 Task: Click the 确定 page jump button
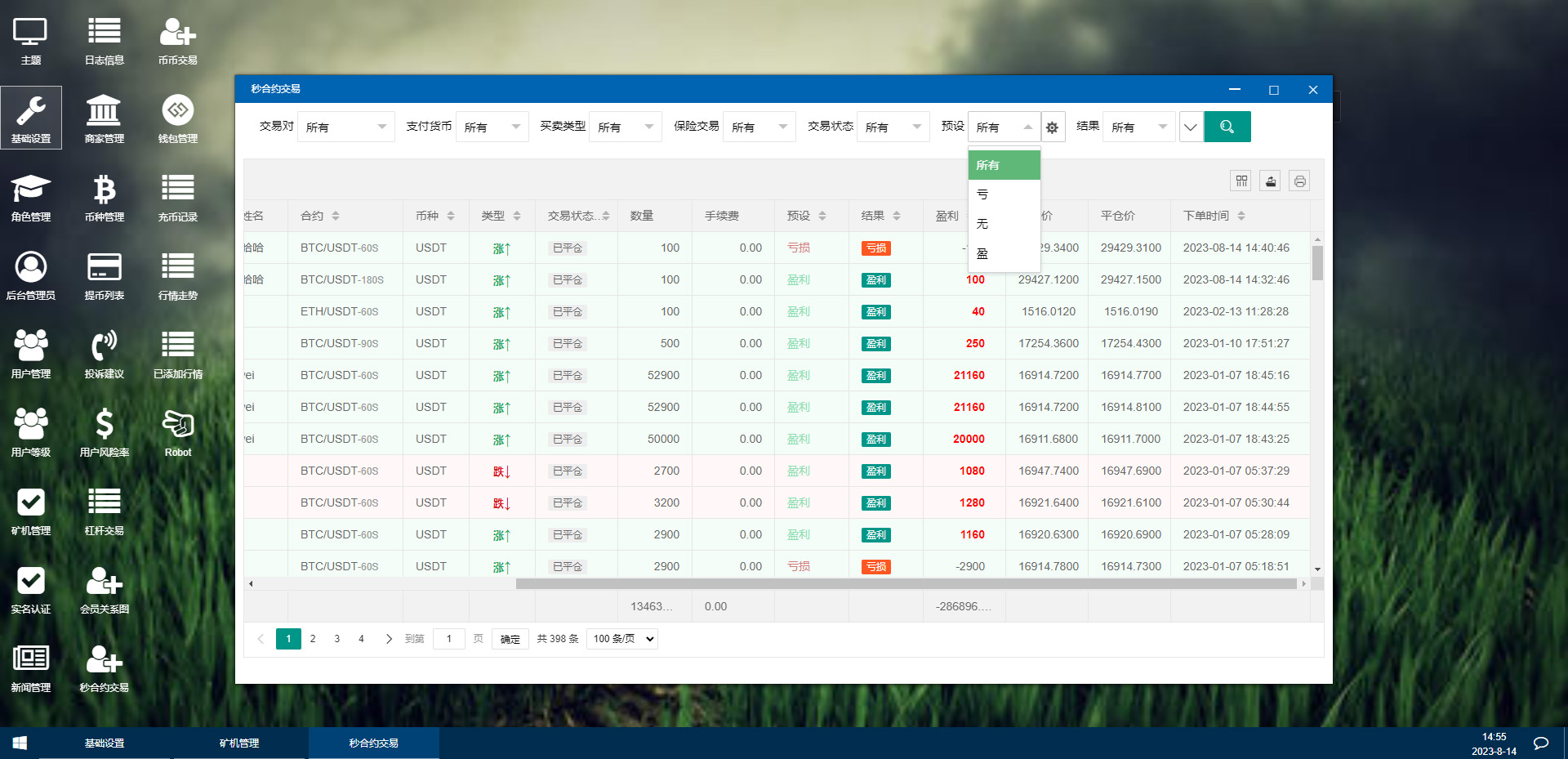[x=510, y=639]
